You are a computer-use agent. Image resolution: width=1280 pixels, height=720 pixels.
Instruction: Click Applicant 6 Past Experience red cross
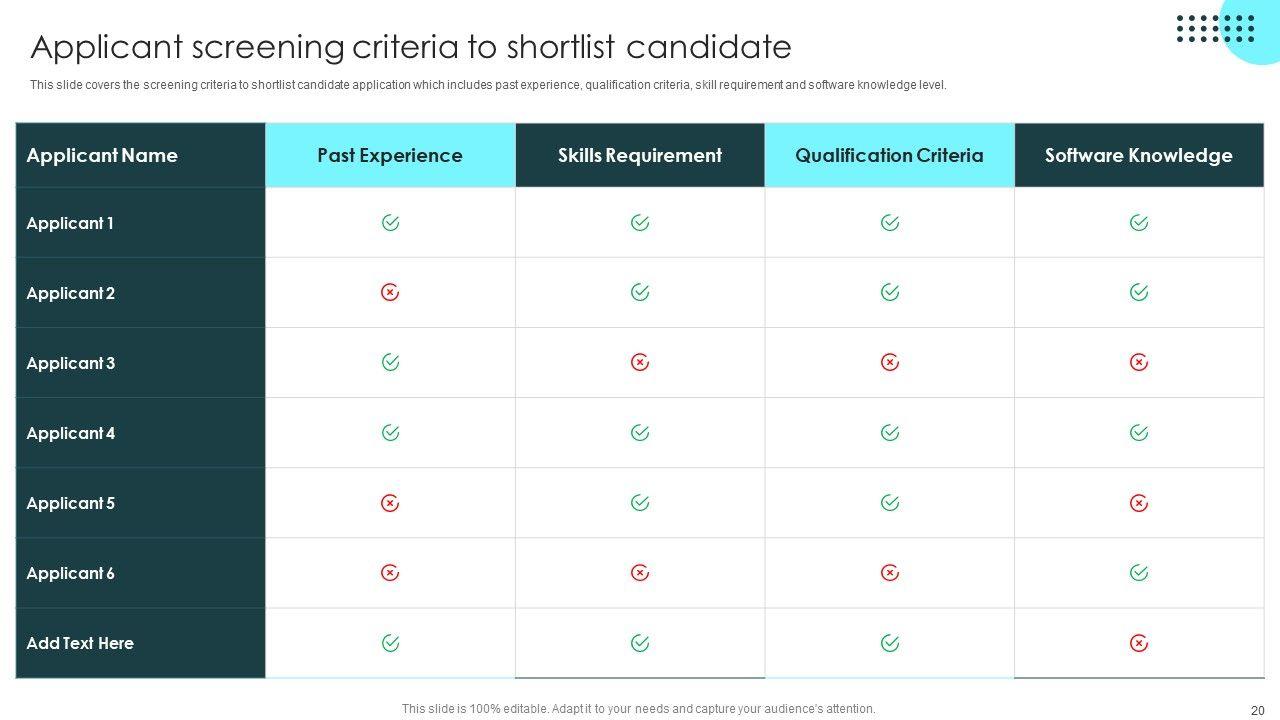tap(390, 573)
